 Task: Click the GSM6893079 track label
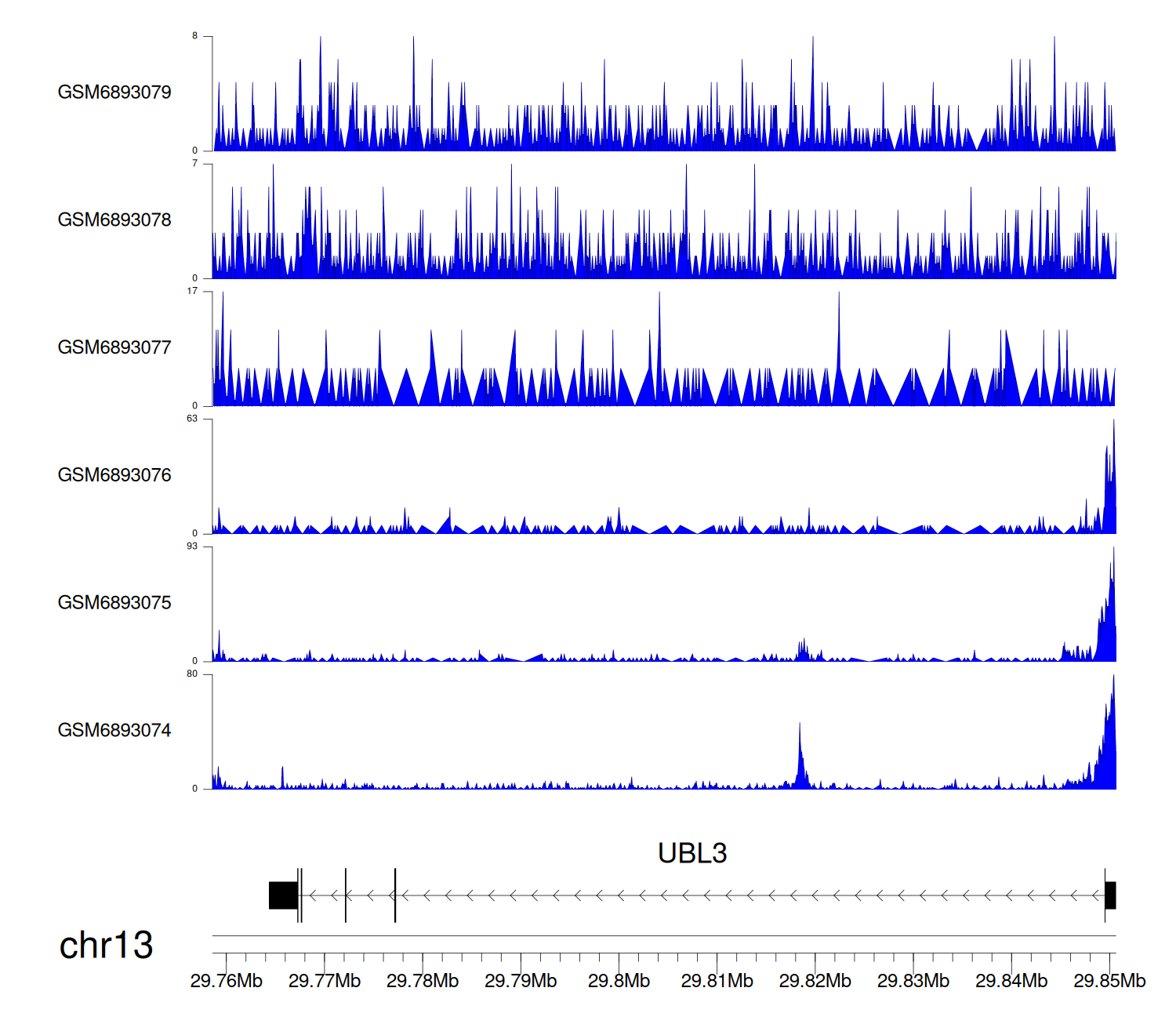114,93
